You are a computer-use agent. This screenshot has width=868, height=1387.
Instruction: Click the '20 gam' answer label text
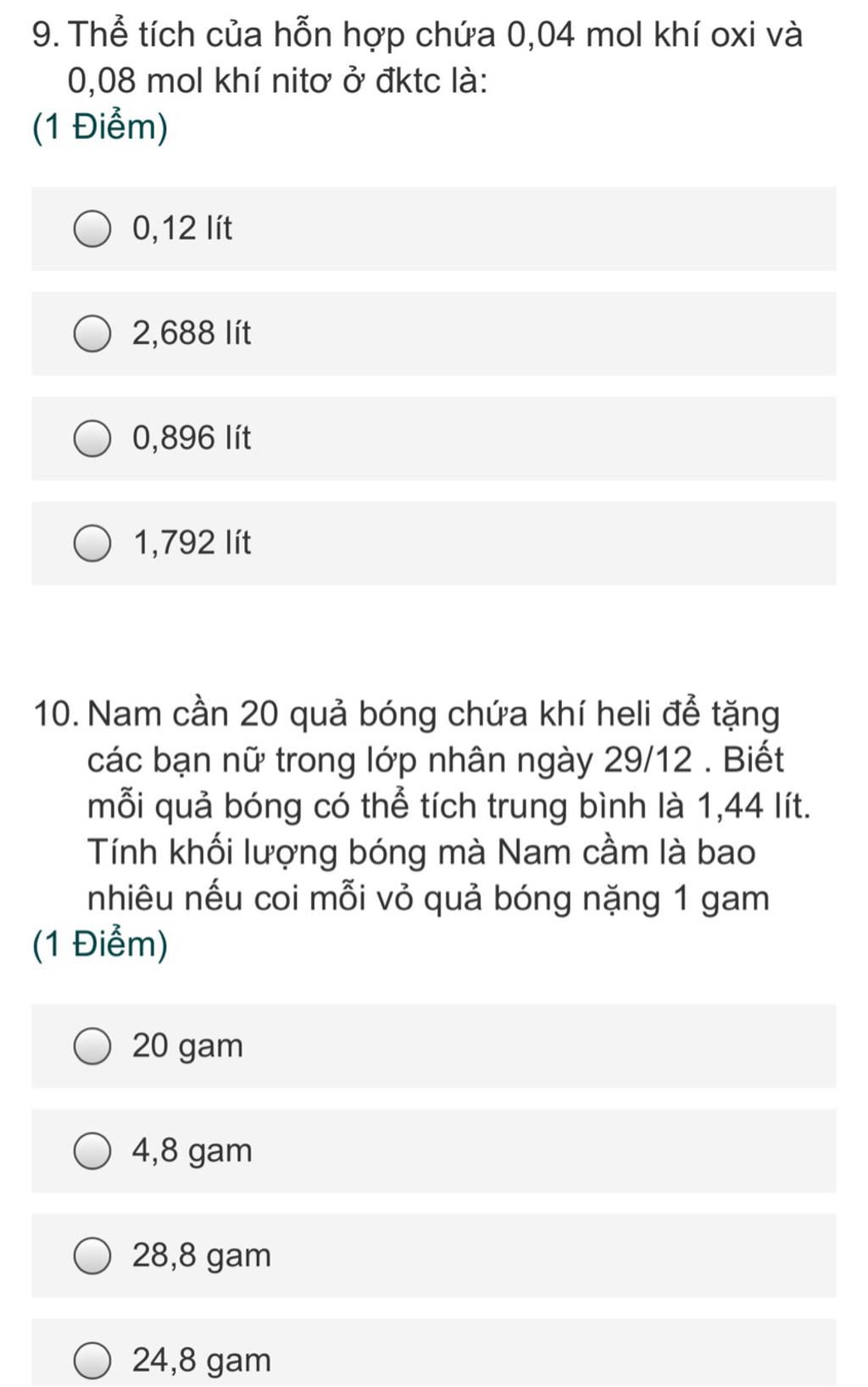(187, 1047)
